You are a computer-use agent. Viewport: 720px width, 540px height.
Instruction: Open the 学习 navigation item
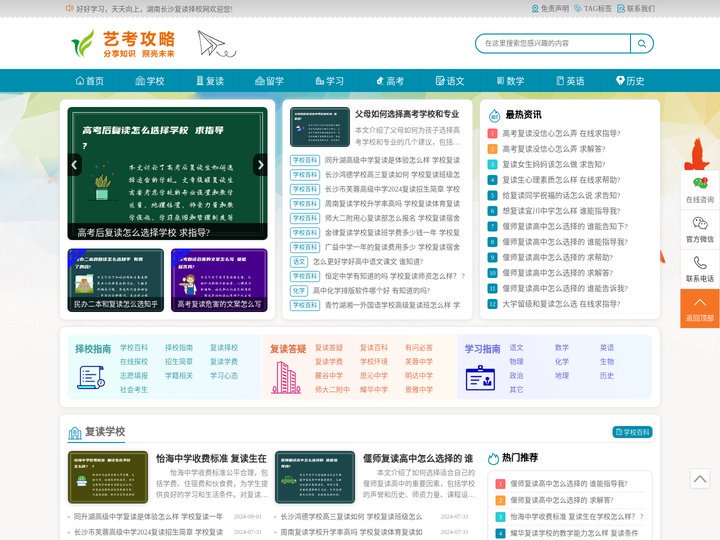(x=330, y=81)
